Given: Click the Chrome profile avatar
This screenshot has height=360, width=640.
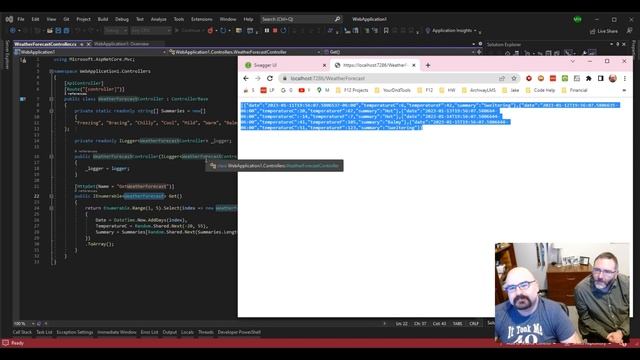Looking at the screenshot, I should [x=613, y=78].
